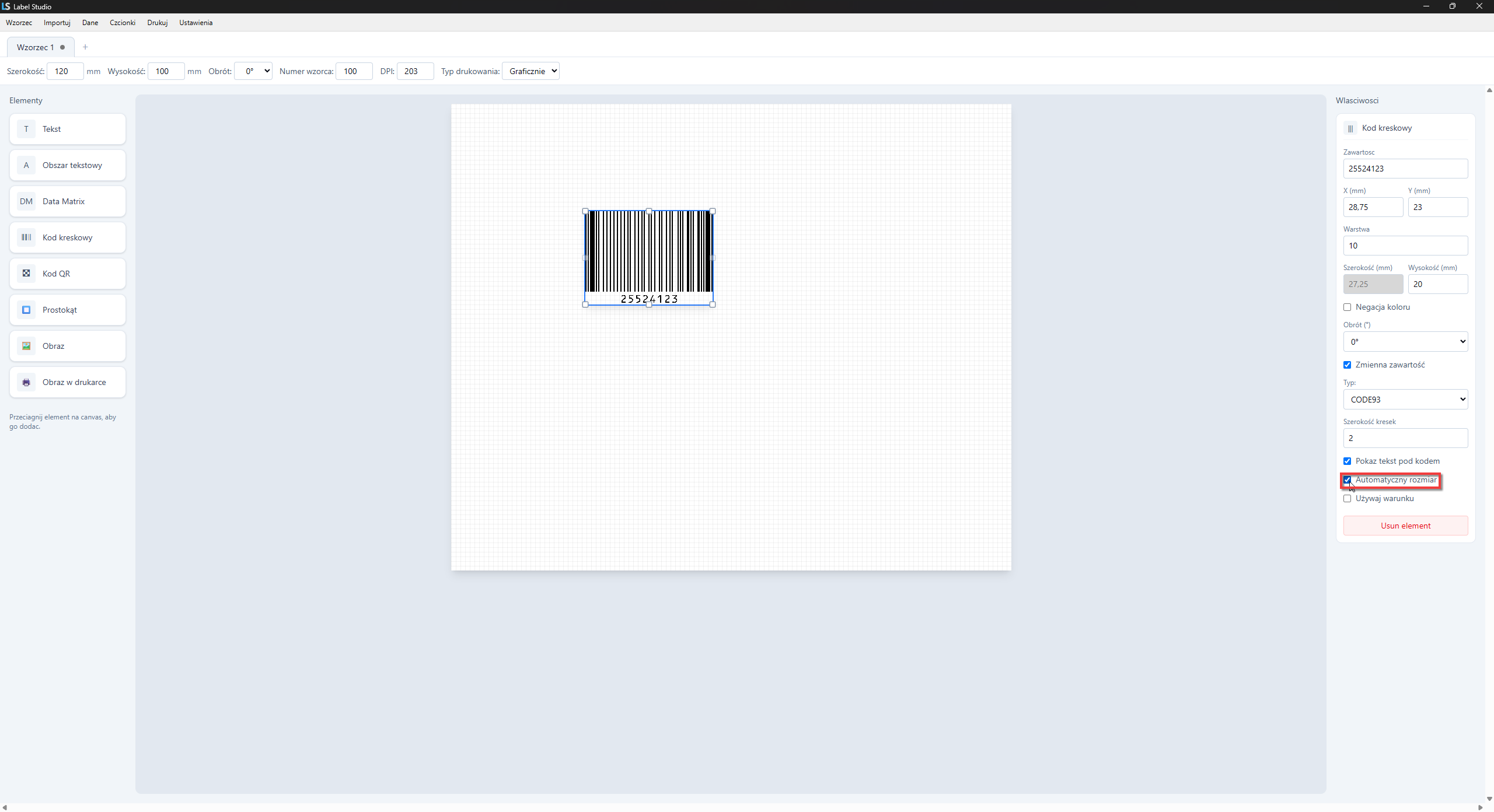Choose the Data Matrix DM icon

26,201
